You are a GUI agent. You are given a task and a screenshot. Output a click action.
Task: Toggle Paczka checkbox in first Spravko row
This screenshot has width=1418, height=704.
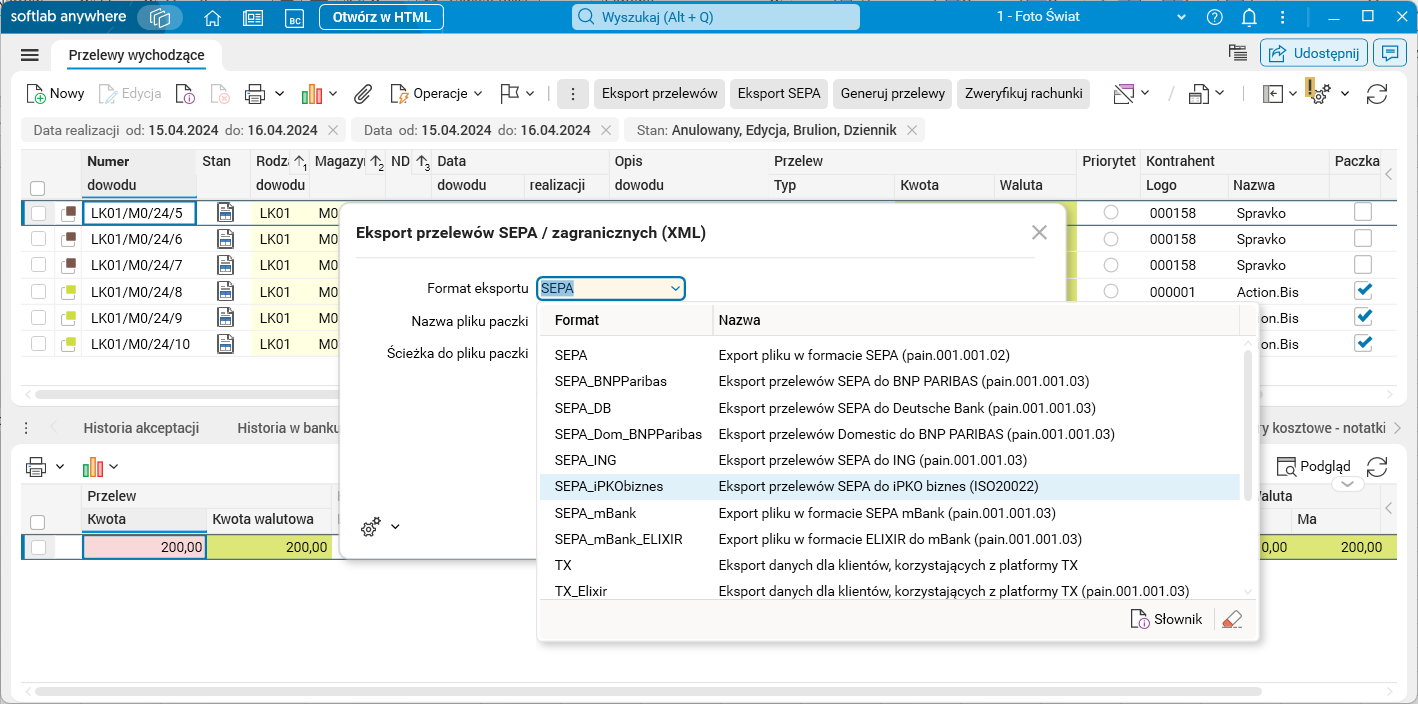pyautogui.click(x=1362, y=212)
